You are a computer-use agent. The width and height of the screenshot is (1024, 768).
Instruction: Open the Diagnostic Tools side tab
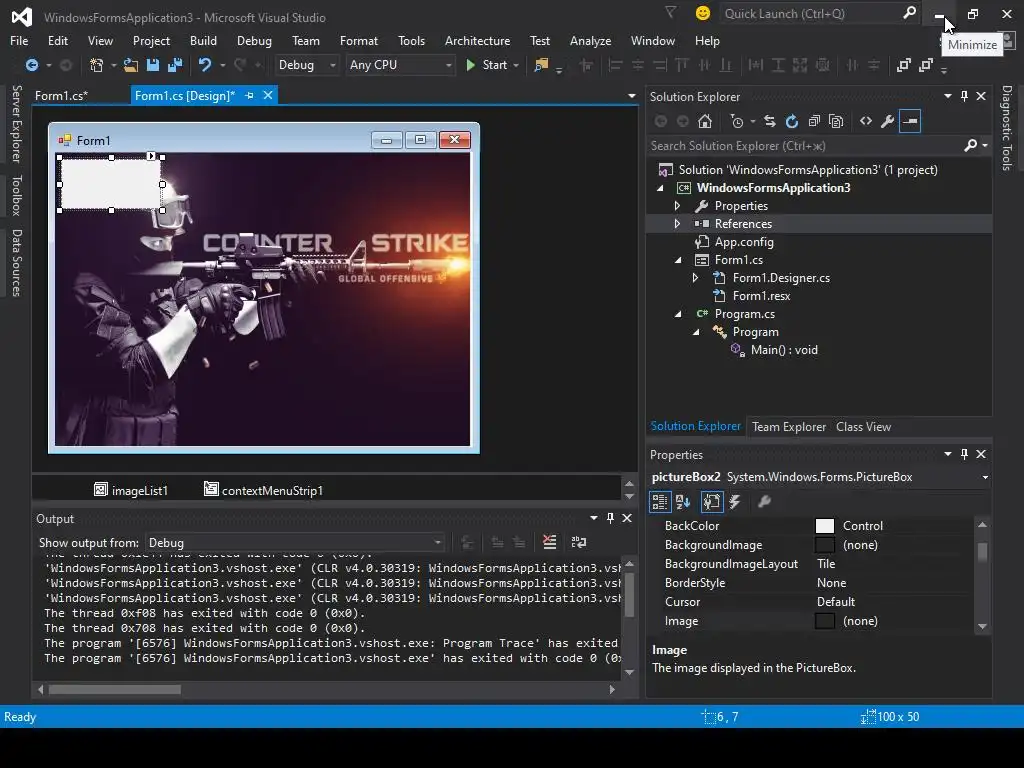[1006, 128]
